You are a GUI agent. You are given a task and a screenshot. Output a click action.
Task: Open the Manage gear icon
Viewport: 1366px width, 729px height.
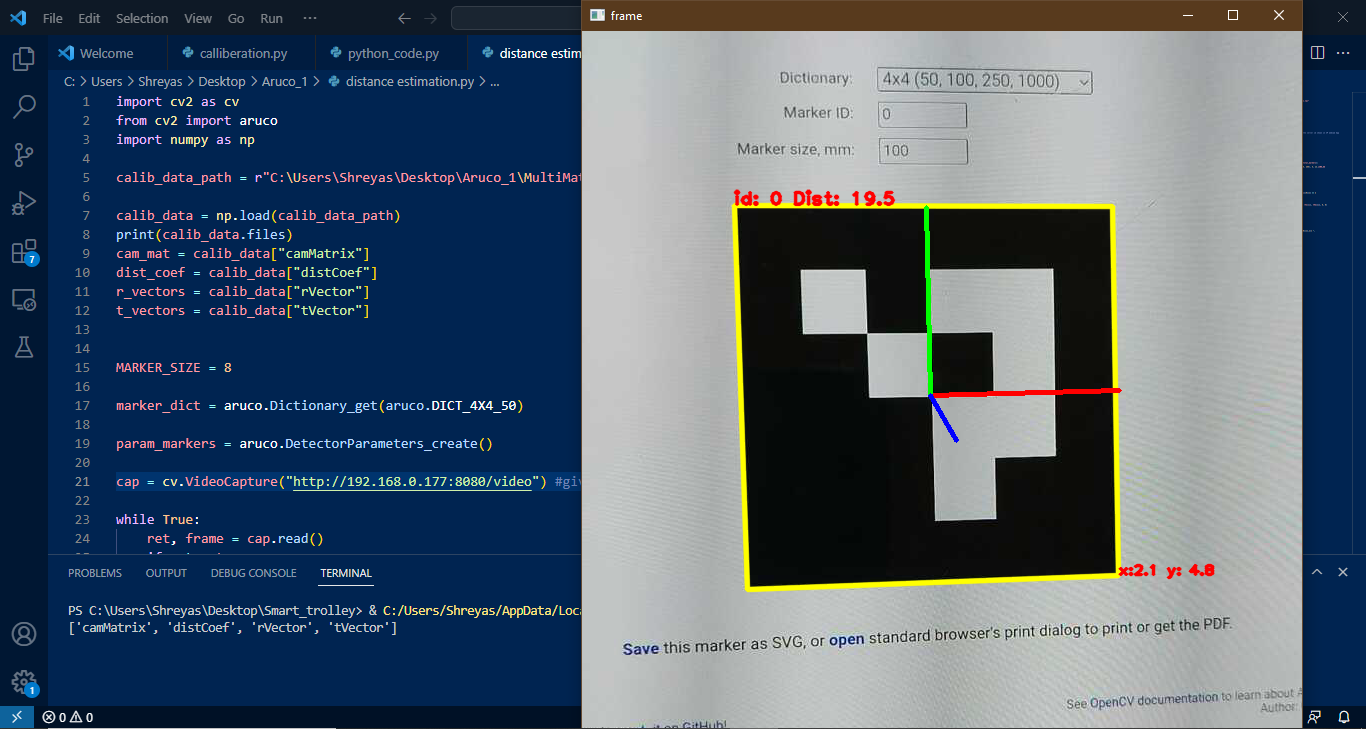[x=23, y=682]
